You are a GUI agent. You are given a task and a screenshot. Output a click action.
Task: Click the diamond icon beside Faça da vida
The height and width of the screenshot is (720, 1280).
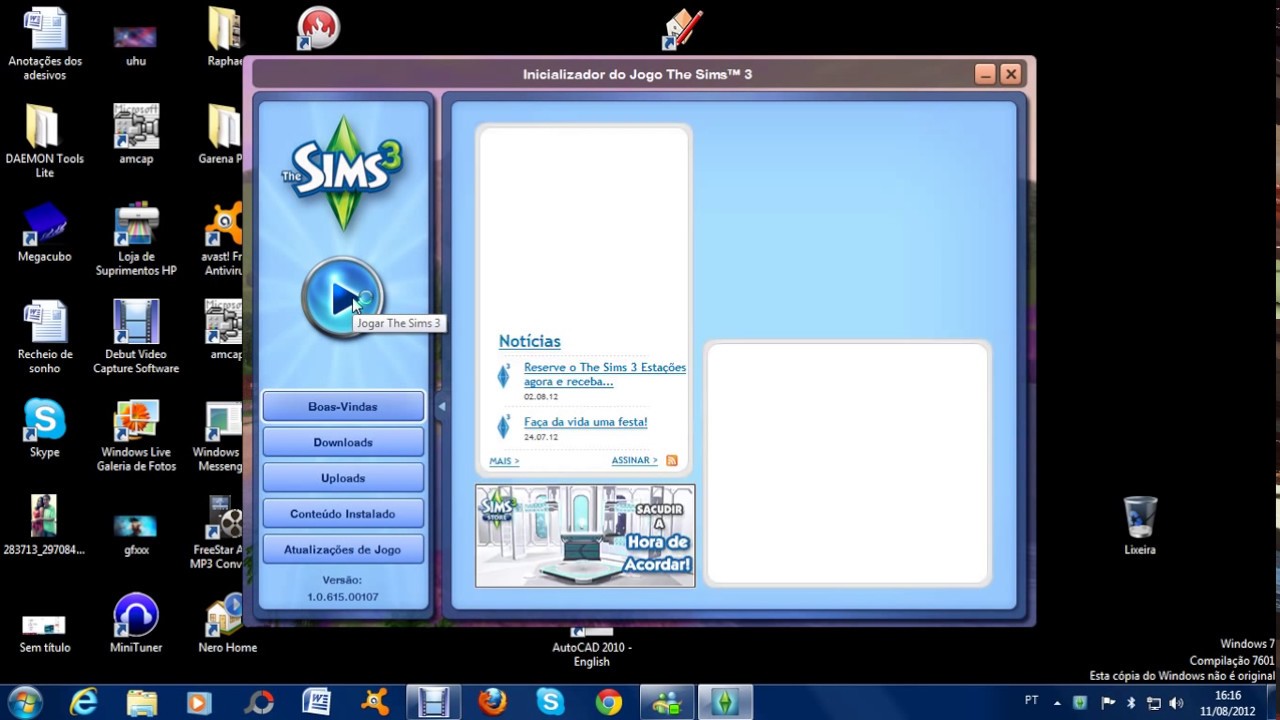coord(504,427)
